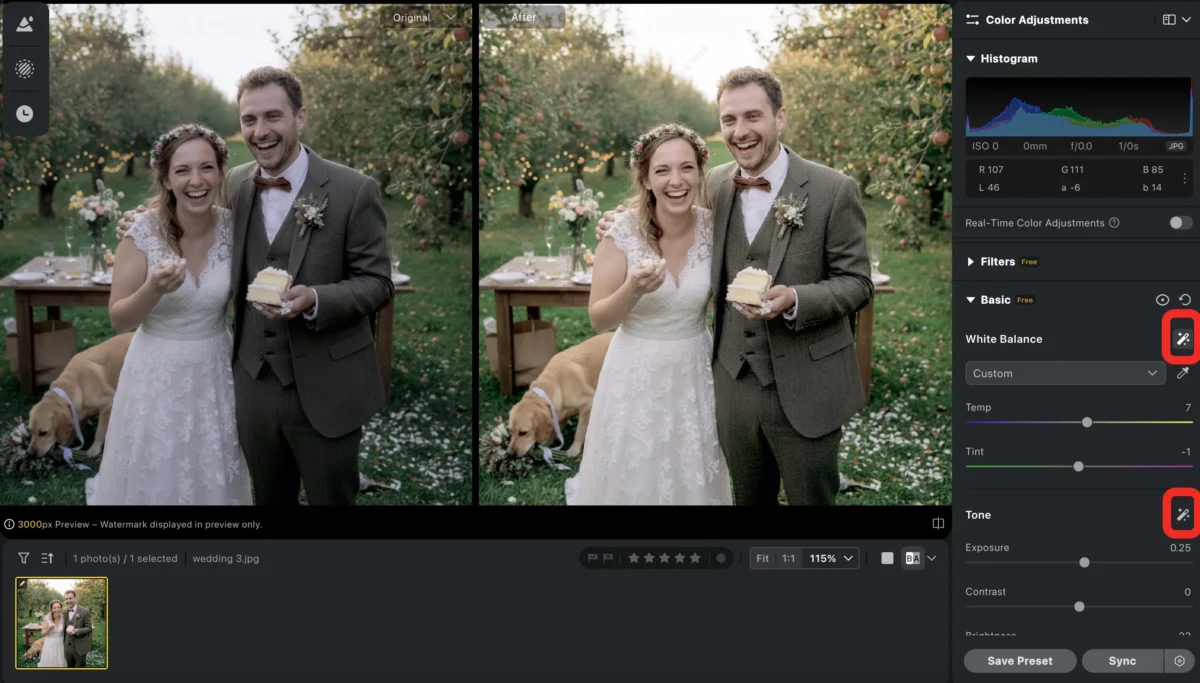Open the White Balance picker next to Custom
The image size is (1200, 683).
coord(1182,372)
